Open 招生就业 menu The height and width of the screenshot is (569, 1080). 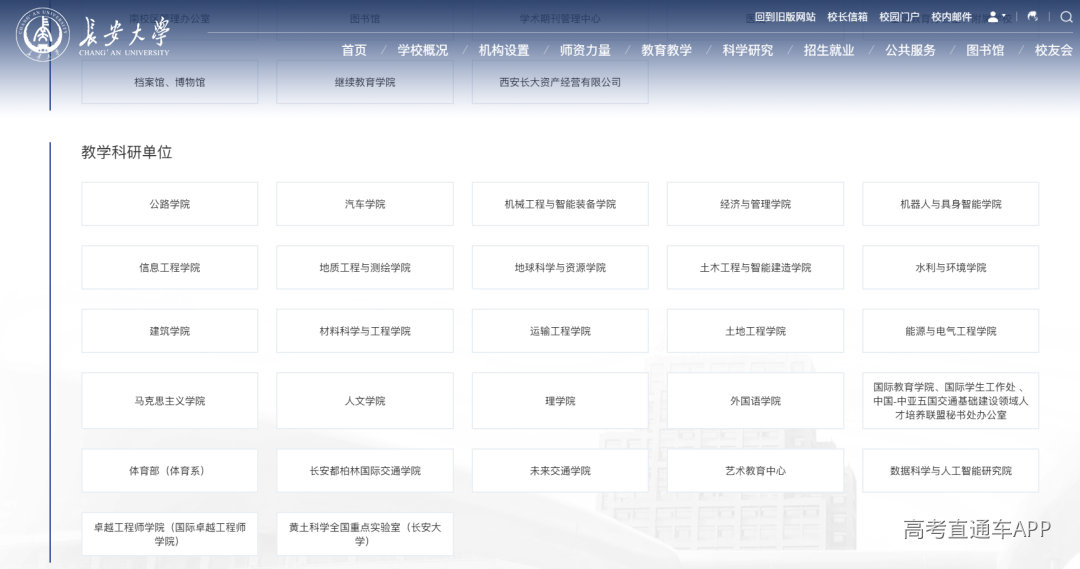pyautogui.click(x=829, y=50)
